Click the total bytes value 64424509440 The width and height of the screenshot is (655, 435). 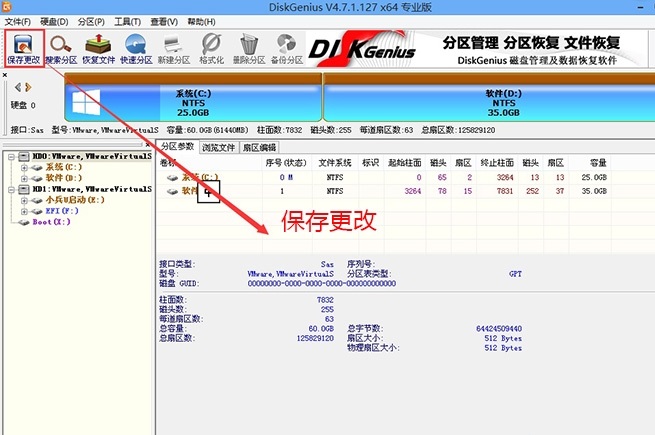click(499, 329)
